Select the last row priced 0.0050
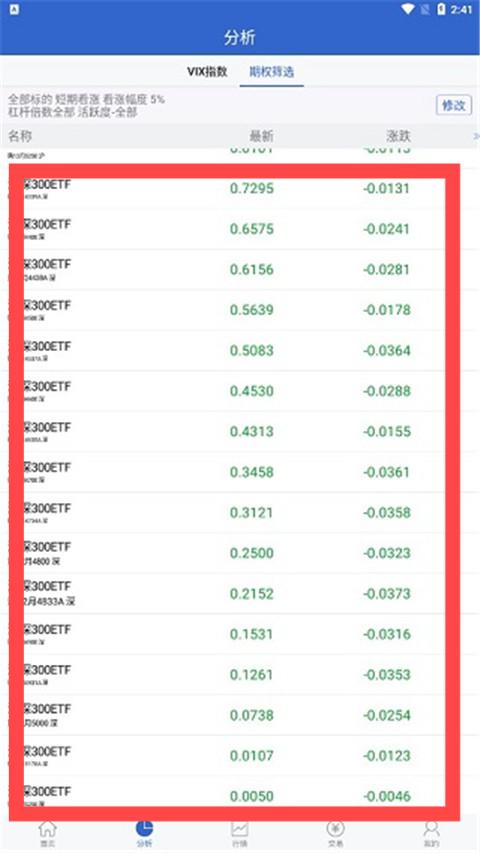480x853 pixels. pyautogui.click(x=240, y=796)
